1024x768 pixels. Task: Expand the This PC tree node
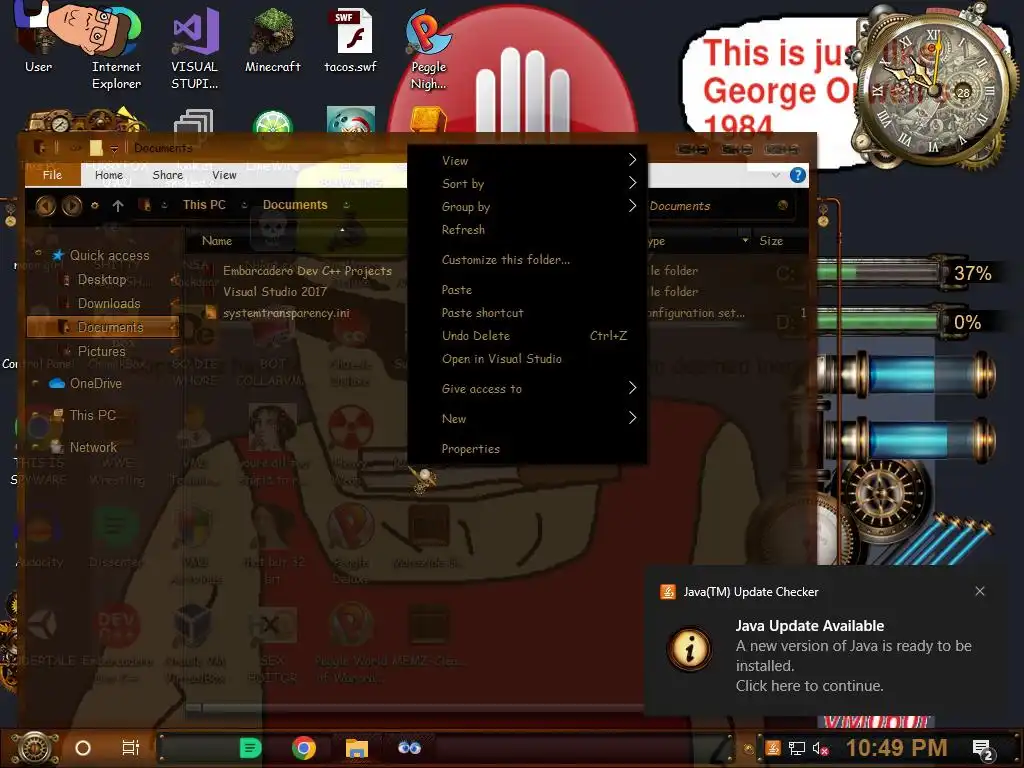coord(35,415)
